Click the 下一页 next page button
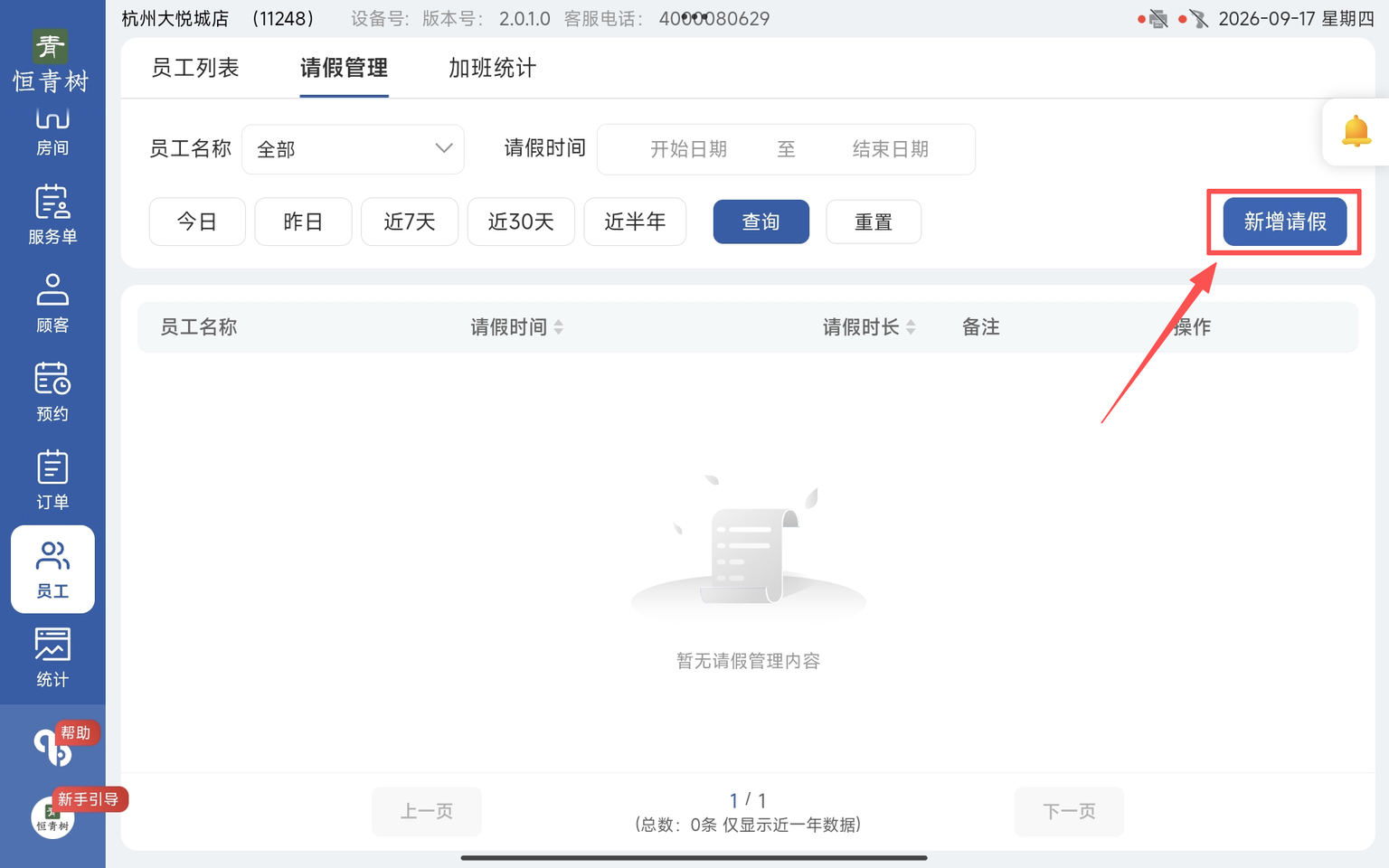Image resolution: width=1389 pixels, height=868 pixels. 1069,811
